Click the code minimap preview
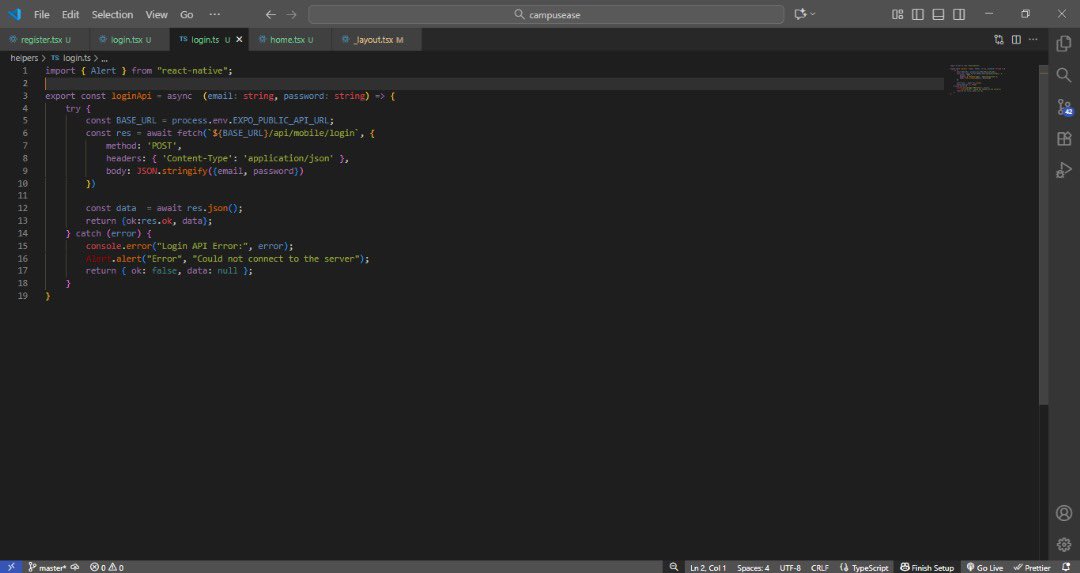Image resolution: width=1080 pixels, height=573 pixels. [x=977, y=79]
